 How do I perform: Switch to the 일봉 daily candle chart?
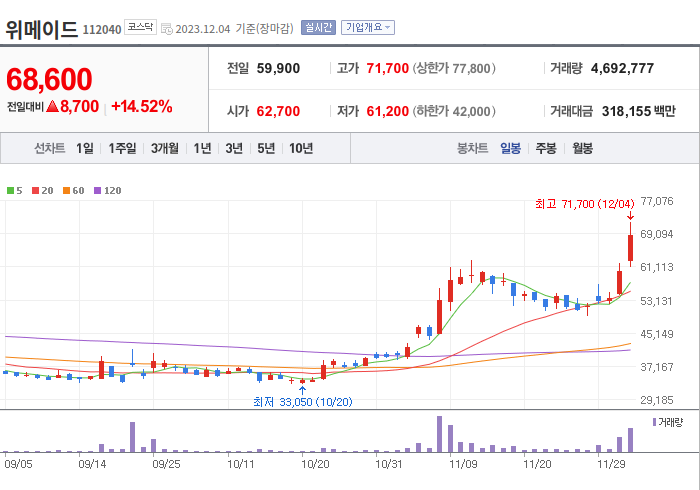(x=510, y=148)
